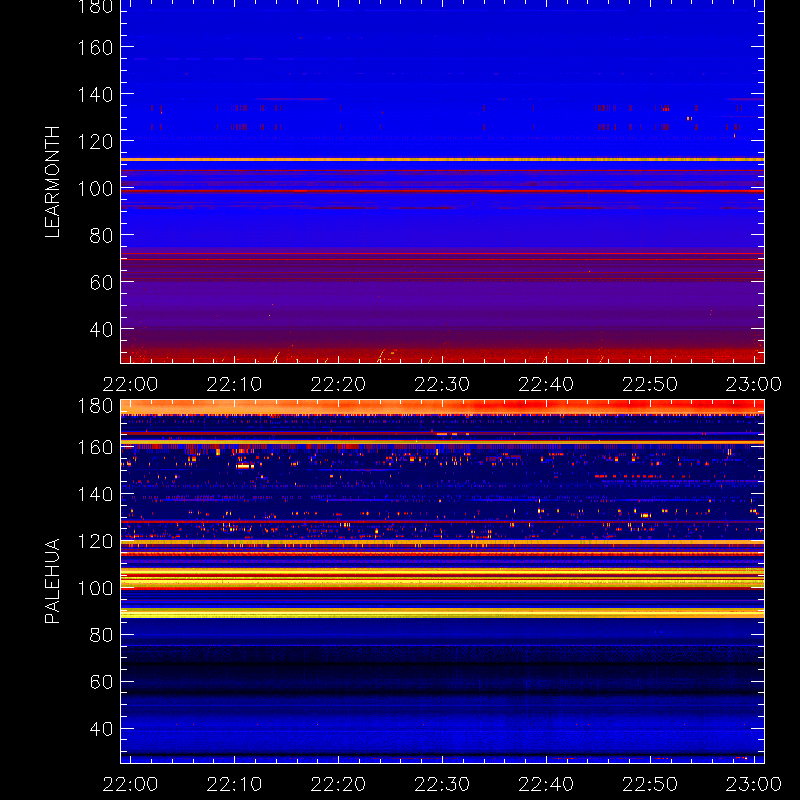Click the 22:50 time label under the Palehua plot
The height and width of the screenshot is (800, 800).
pos(650,784)
